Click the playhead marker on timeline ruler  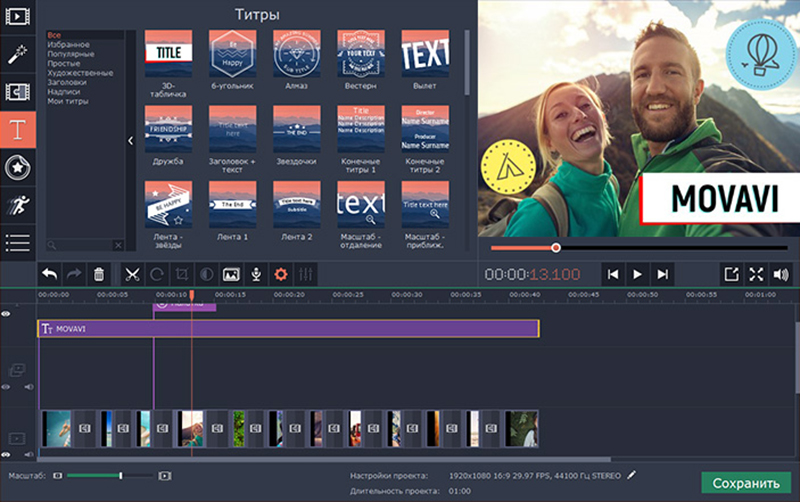point(192,295)
